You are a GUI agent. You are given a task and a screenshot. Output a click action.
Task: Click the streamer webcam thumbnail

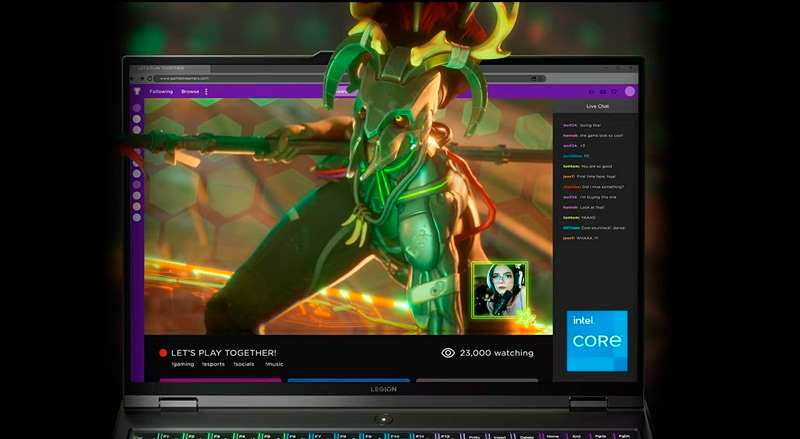[x=499, y=290]
